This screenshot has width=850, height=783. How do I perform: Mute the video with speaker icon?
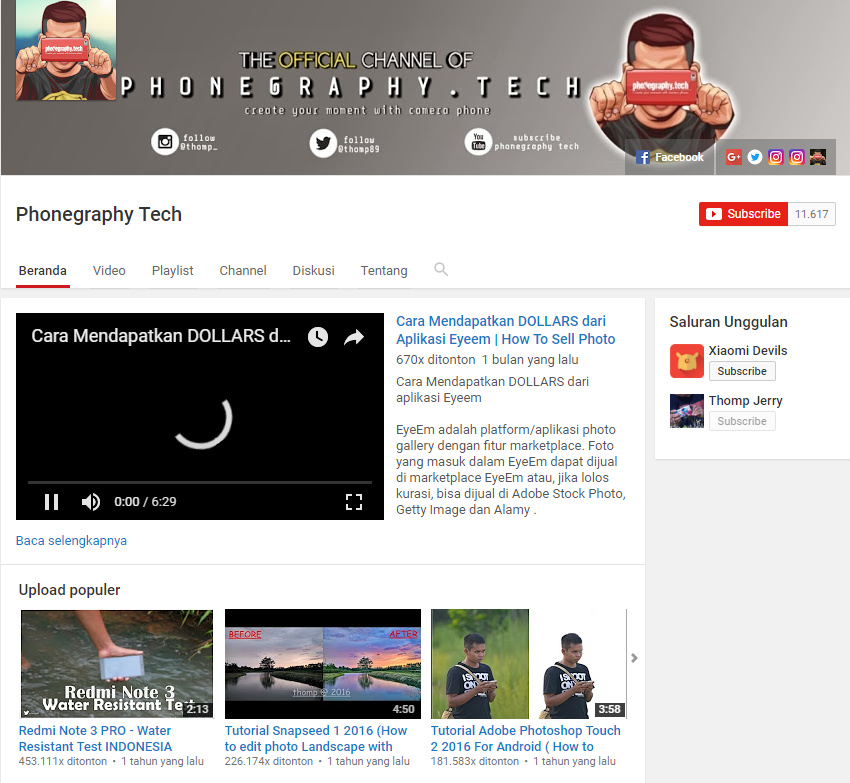[91, 502]
